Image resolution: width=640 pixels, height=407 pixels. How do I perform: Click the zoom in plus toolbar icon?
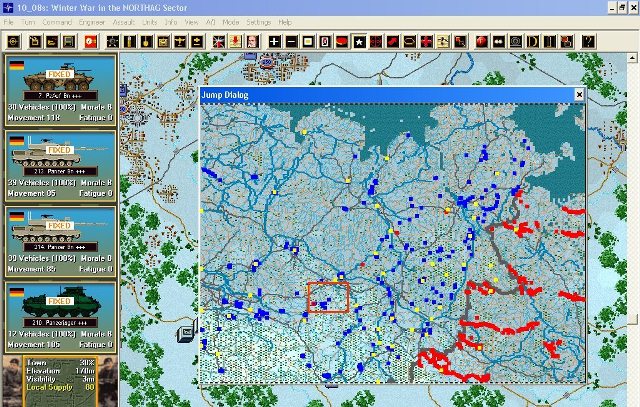pyautogui.click(x=273, y=41)
